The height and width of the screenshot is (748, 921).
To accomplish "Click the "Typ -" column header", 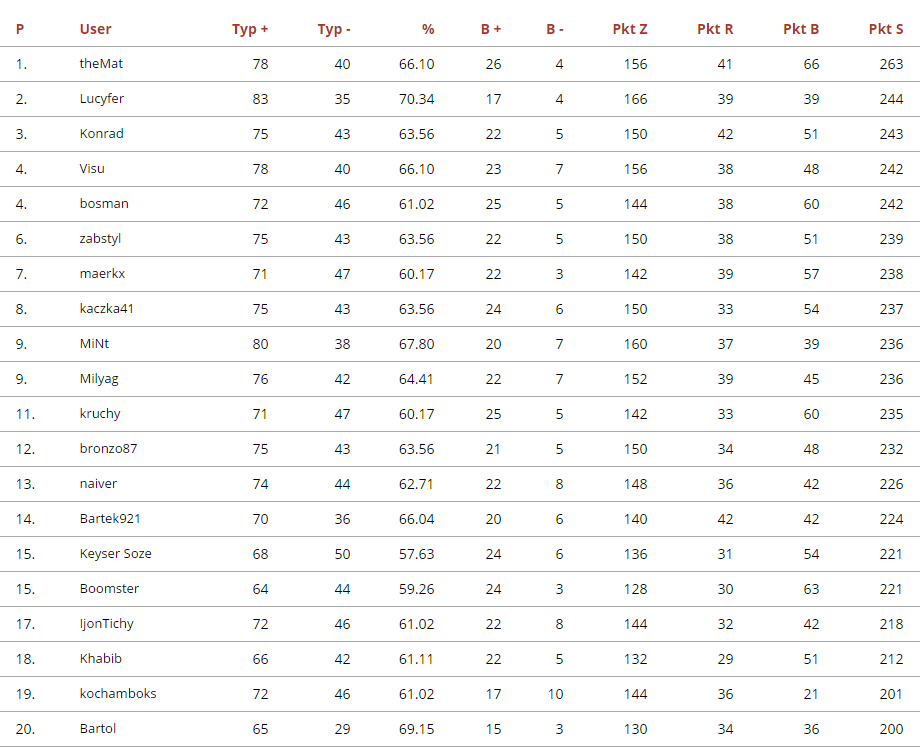I will coord(334,29).
